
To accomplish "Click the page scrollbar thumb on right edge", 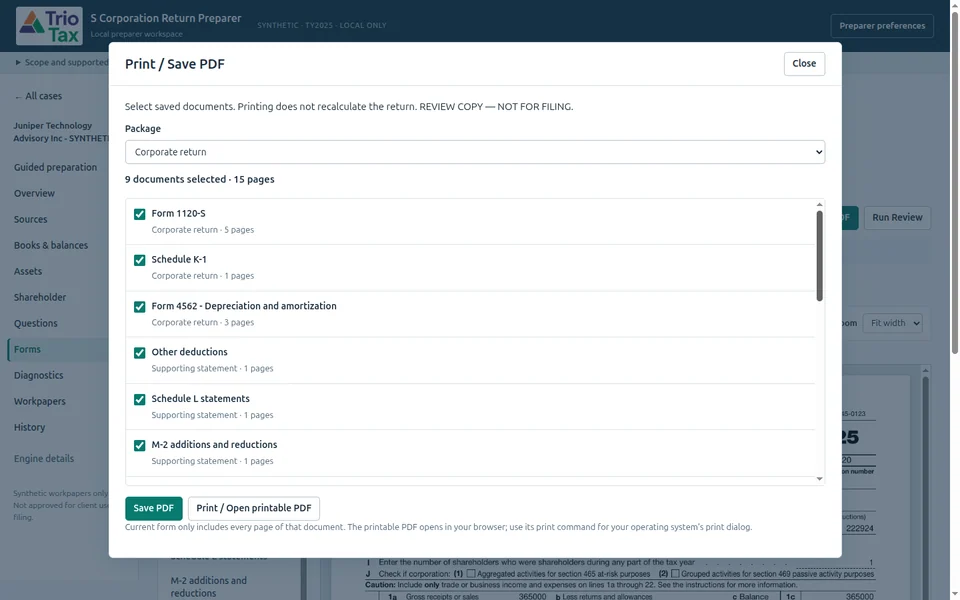I will click(x=954, y=182).
